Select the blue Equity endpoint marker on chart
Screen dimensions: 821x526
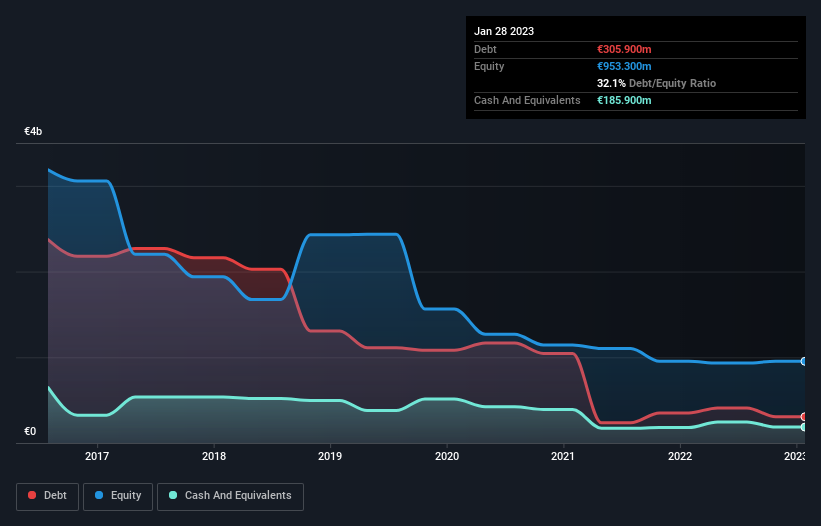tap(804, 361)
